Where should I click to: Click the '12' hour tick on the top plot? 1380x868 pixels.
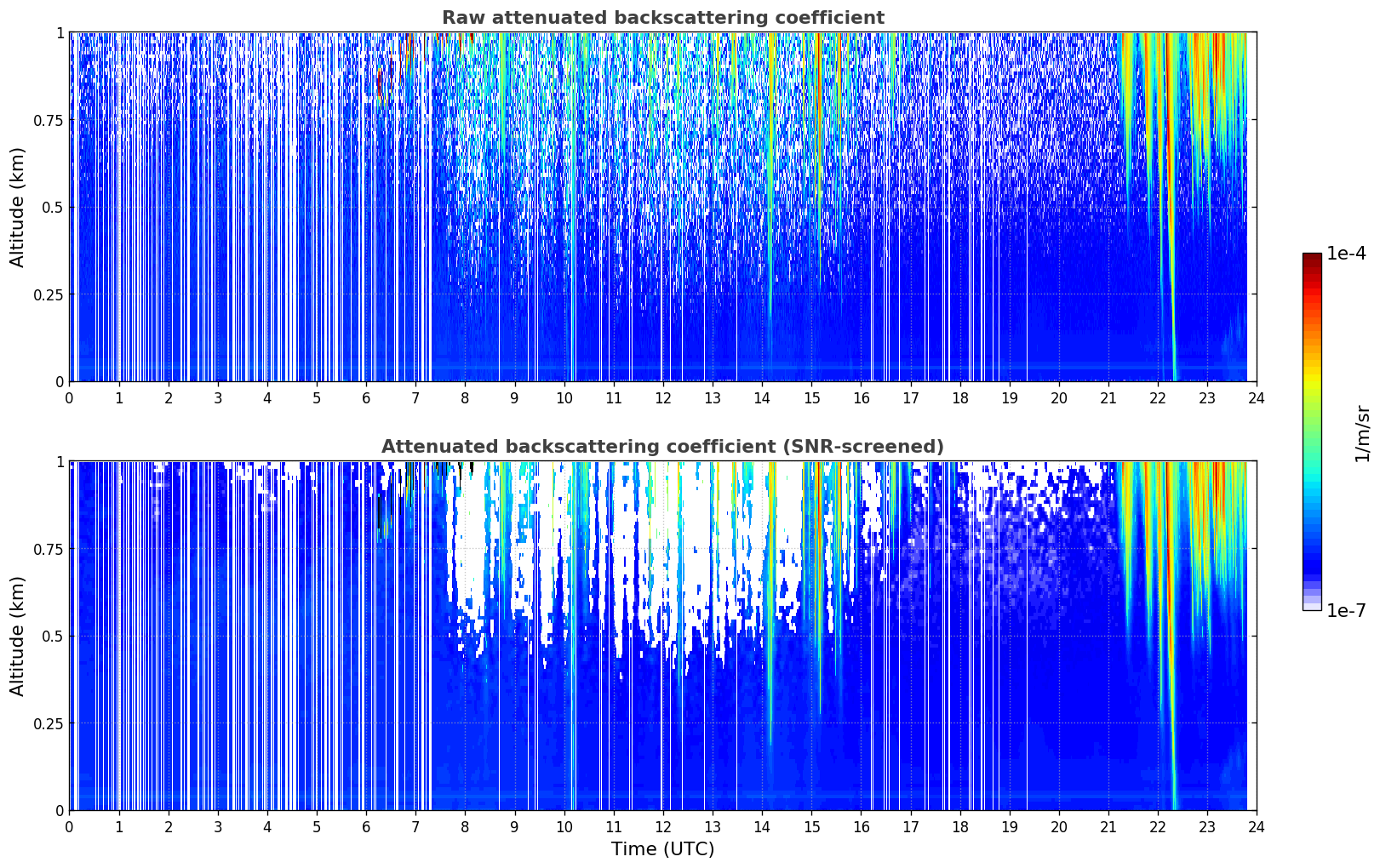(x=663, y=397)
